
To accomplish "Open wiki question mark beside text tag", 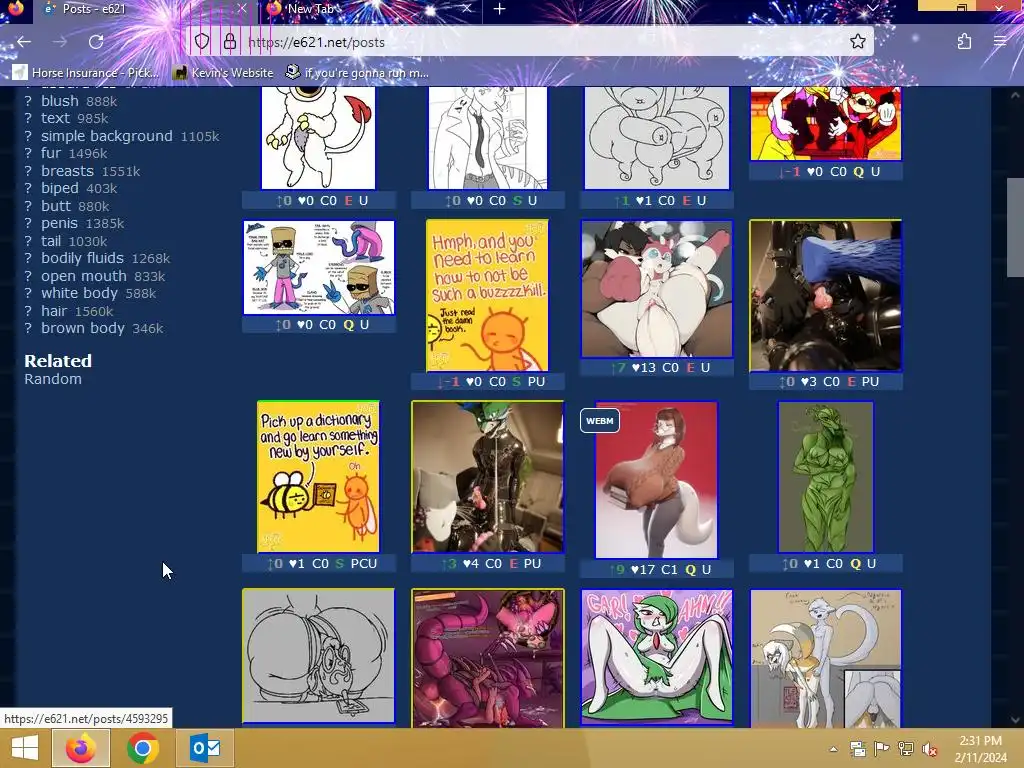I will (x=28, y=118).
